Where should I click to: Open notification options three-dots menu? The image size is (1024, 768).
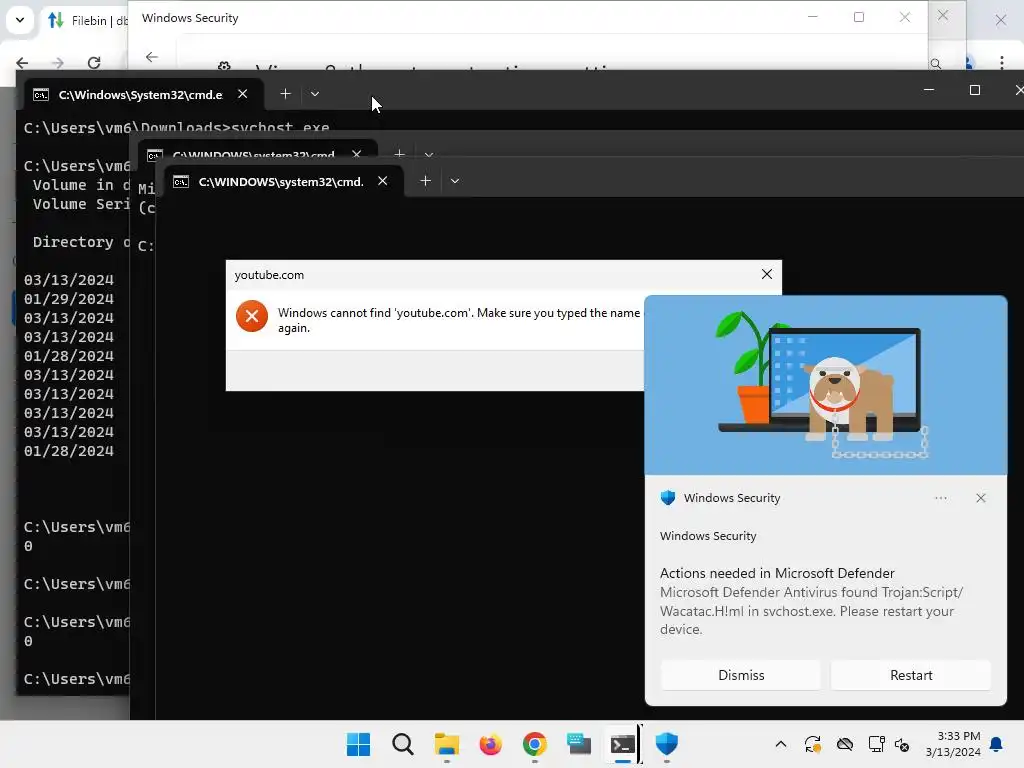point(940,498)
